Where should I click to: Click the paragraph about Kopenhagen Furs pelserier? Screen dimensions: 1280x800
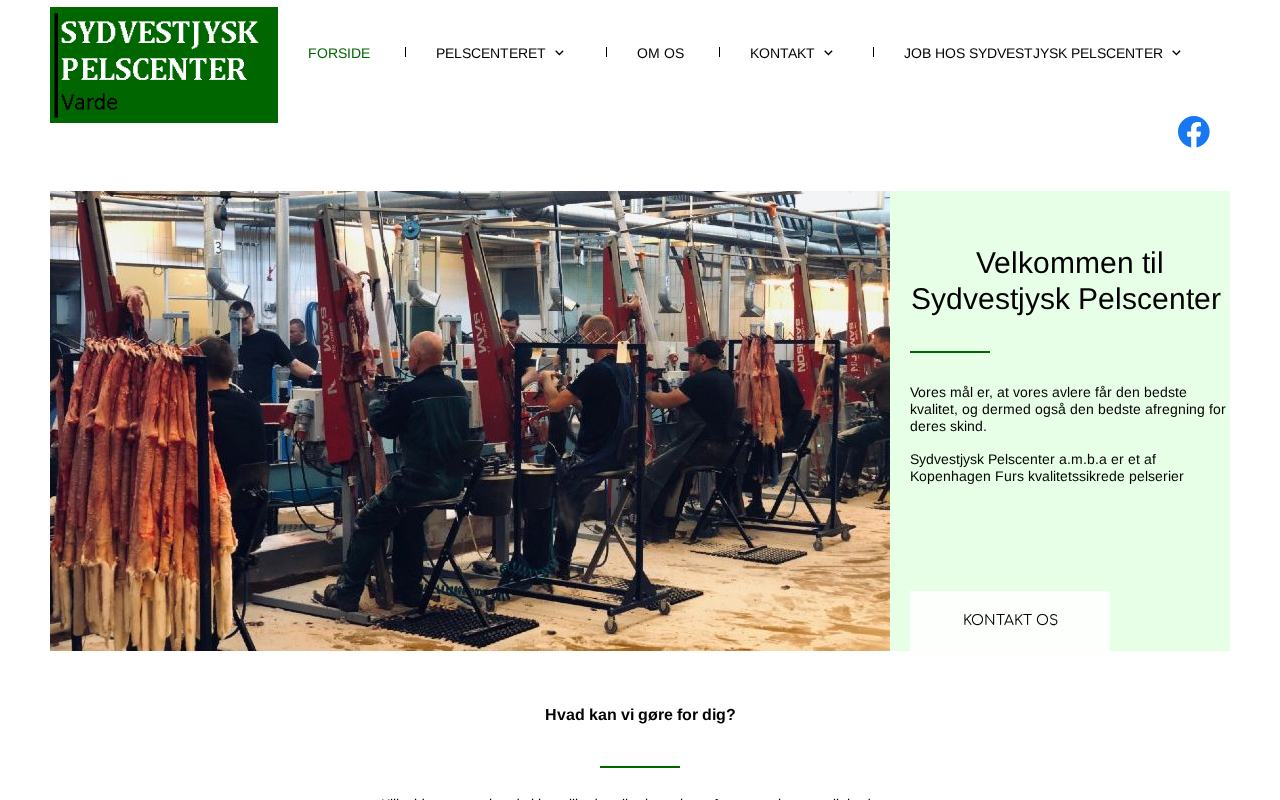coord(1047,468)
